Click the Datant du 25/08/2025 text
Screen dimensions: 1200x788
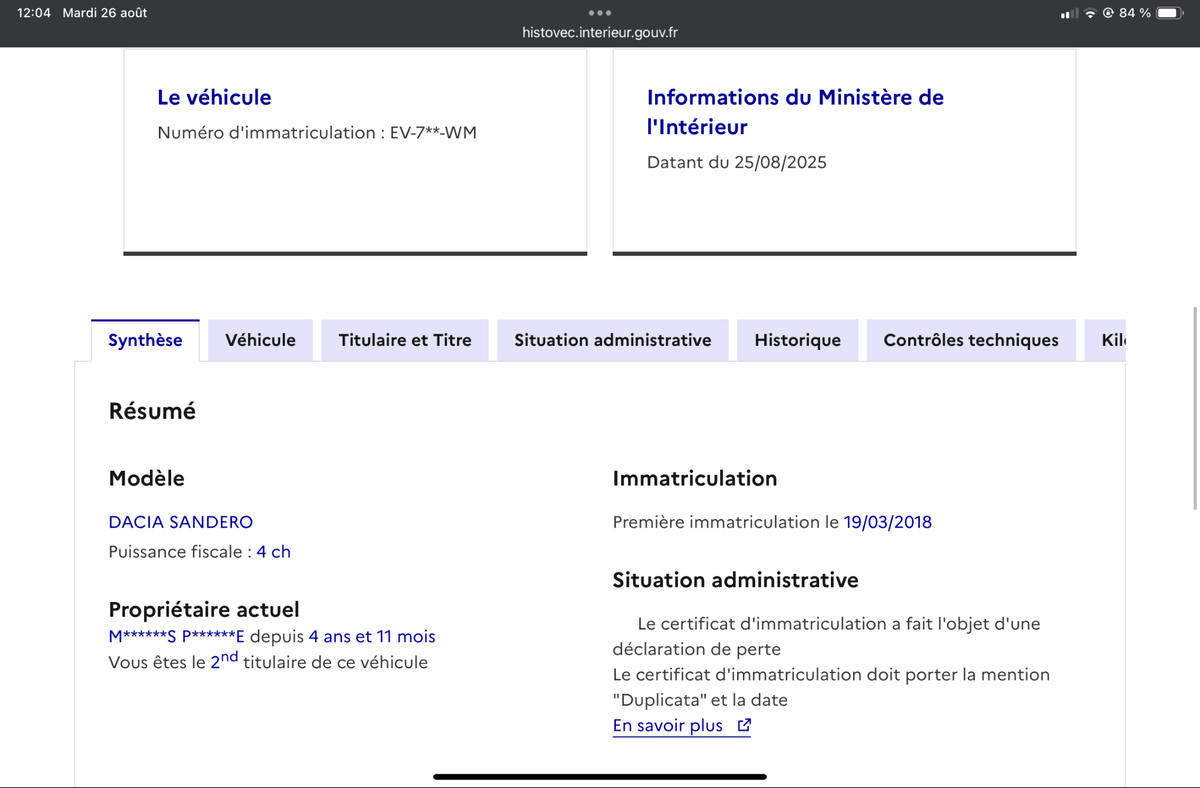pos(737,162)
